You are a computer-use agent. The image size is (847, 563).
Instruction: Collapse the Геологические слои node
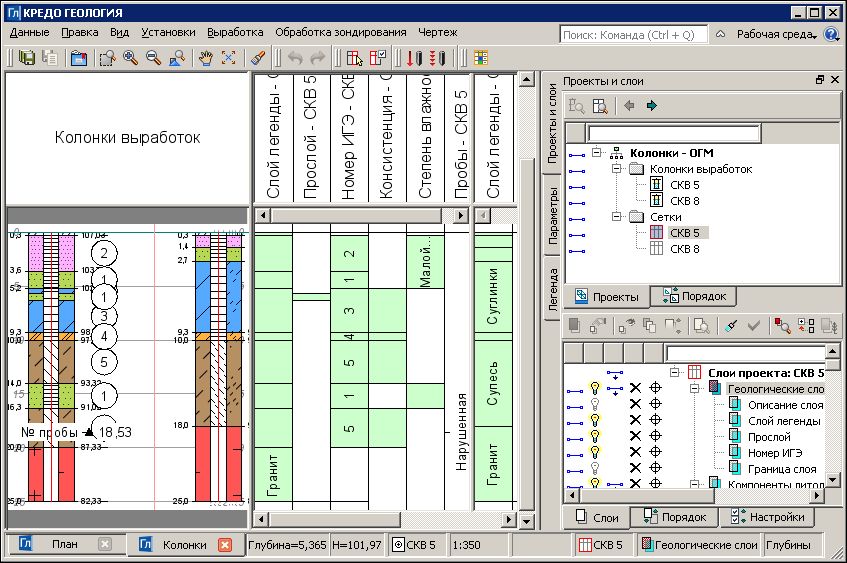[695, 388]
